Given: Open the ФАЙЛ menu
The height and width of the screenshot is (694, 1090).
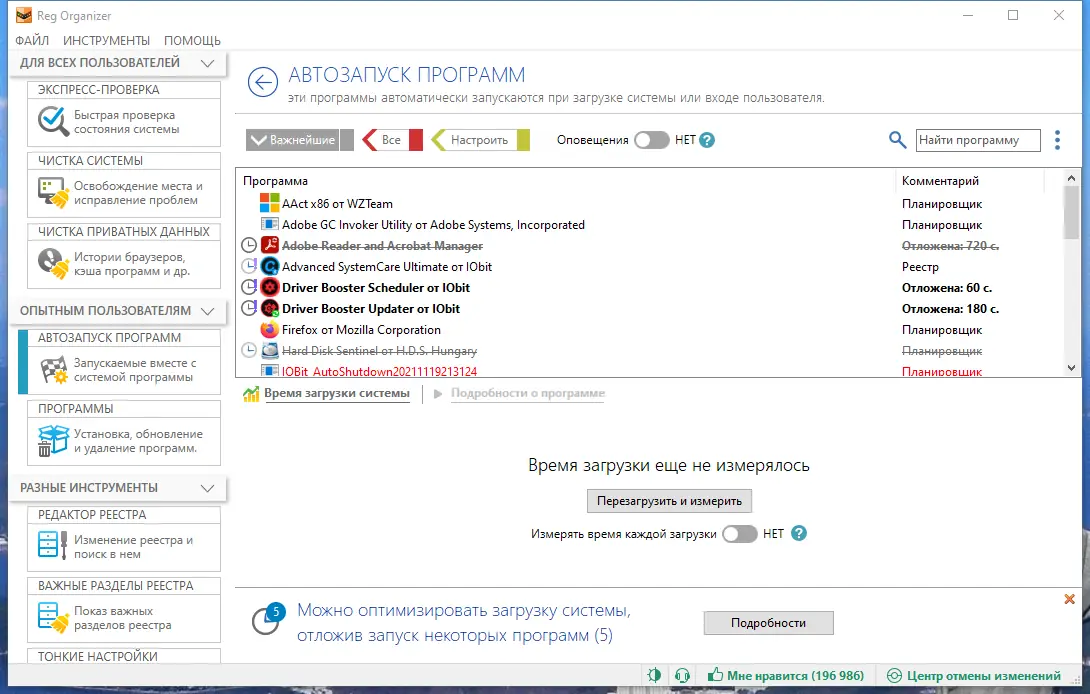Looking at the screenshot, I should 32,40.
